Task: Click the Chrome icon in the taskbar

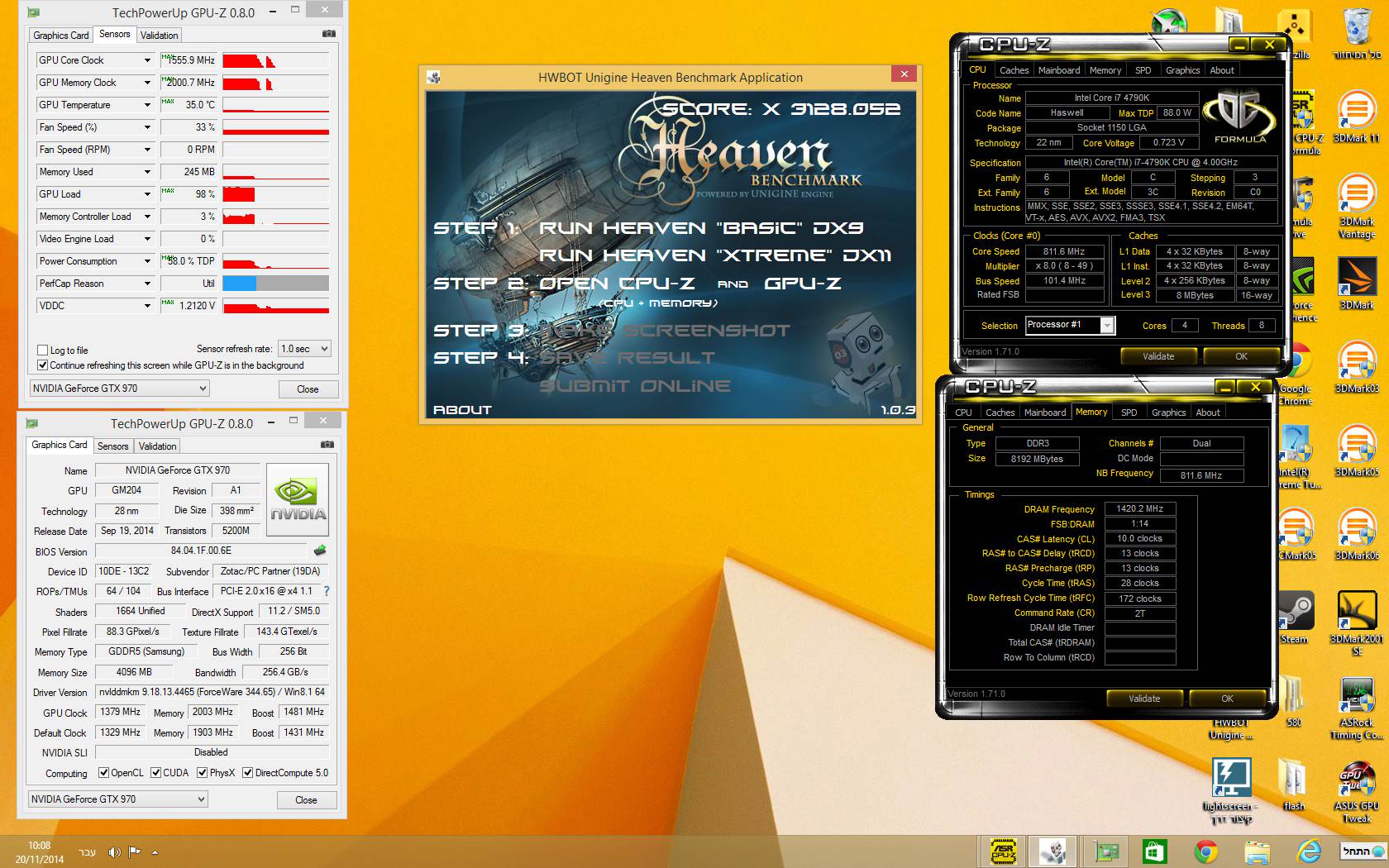Action: click(x=1206, y=851)
